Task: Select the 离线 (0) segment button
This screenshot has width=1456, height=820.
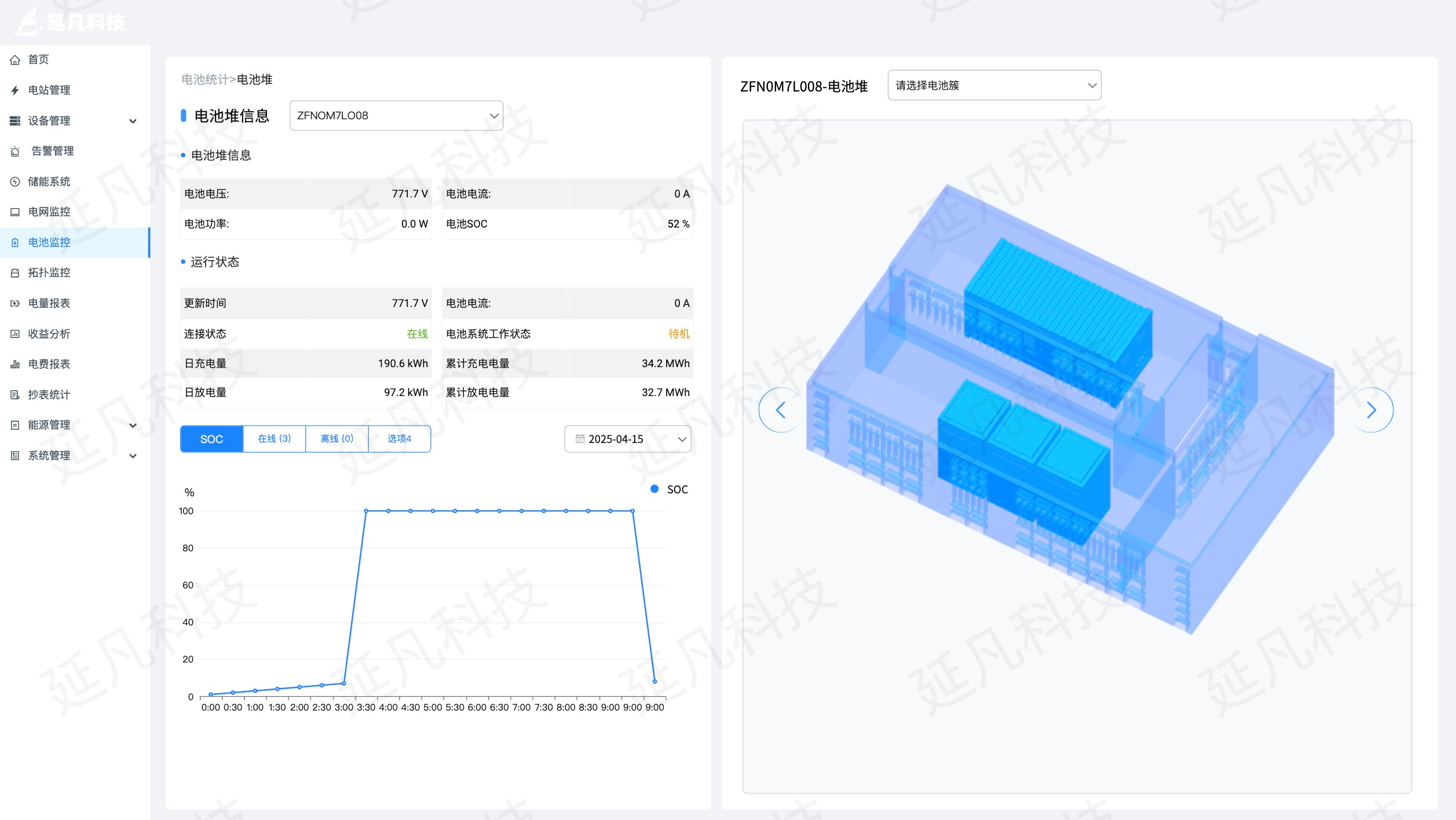Action: click(336, 439)
